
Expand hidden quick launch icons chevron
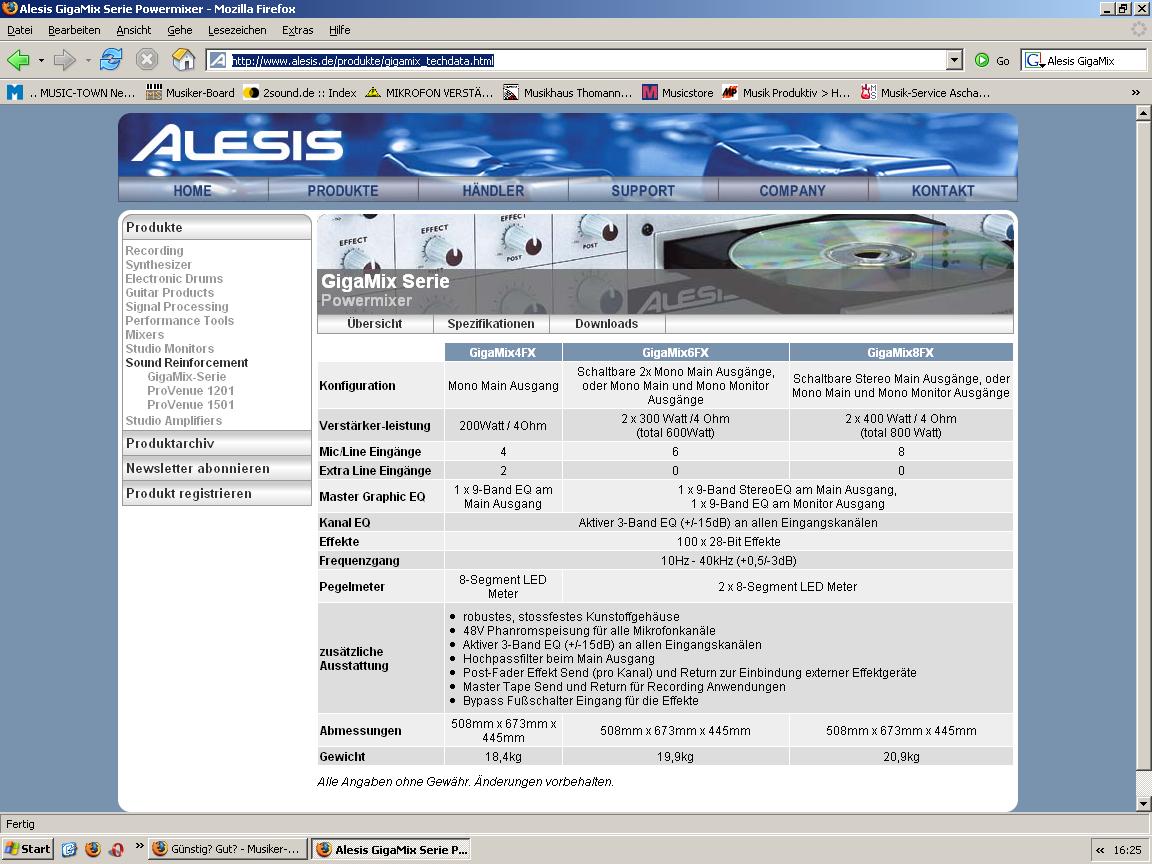[140, 846]
